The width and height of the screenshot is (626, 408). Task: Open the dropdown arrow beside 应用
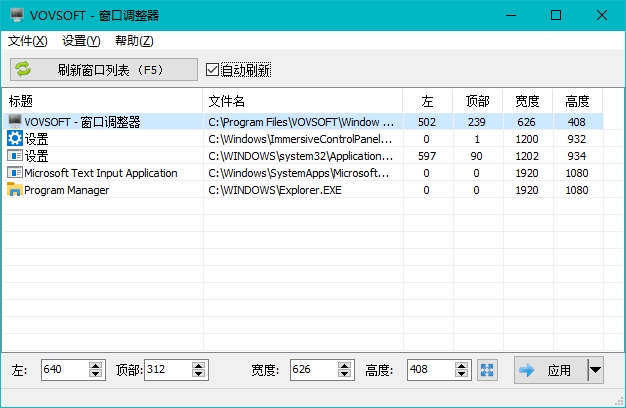[595, 370]
